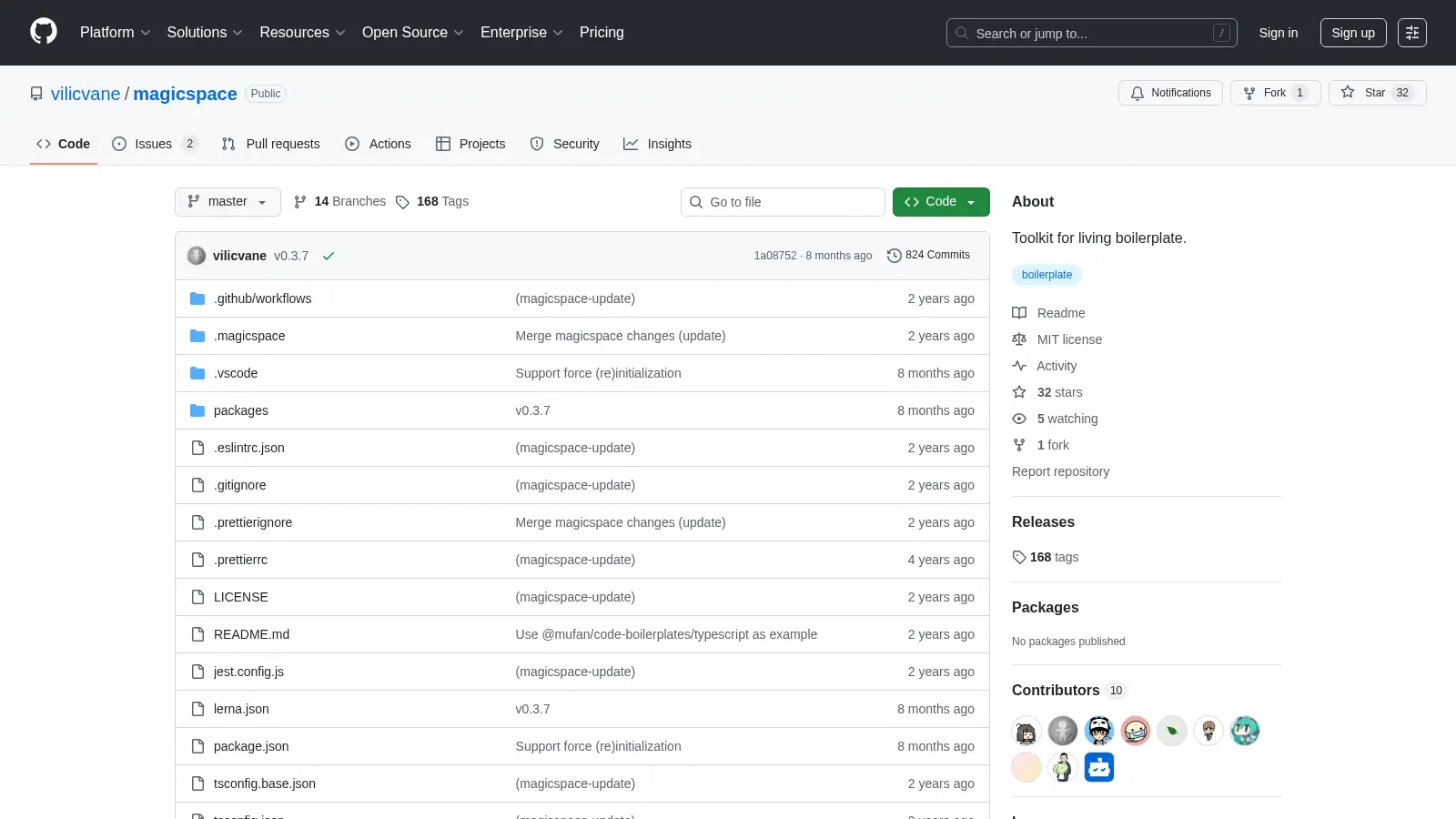Open the green Code dropdown
Viewport: 1456px width, 819px height.
point(941,202)
